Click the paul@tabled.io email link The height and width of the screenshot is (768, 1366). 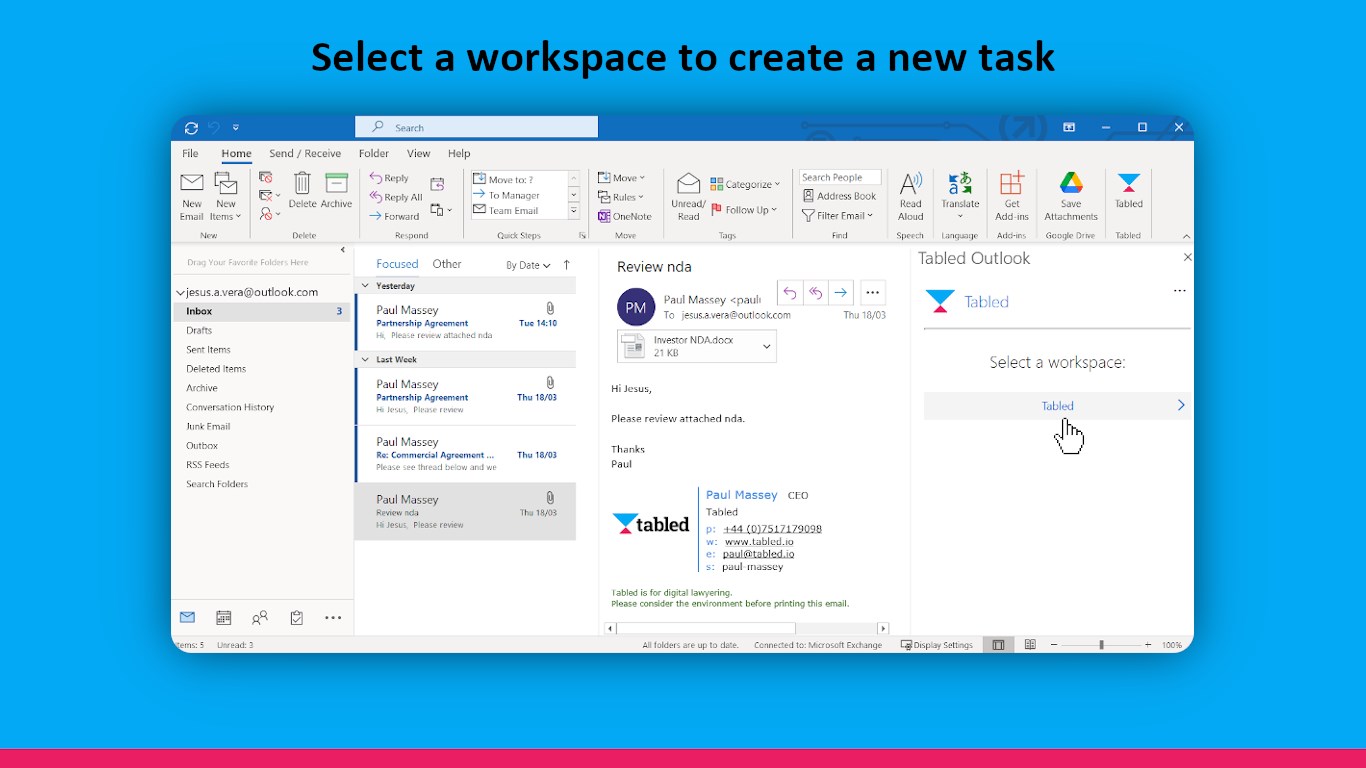click(x=759, y=554)
